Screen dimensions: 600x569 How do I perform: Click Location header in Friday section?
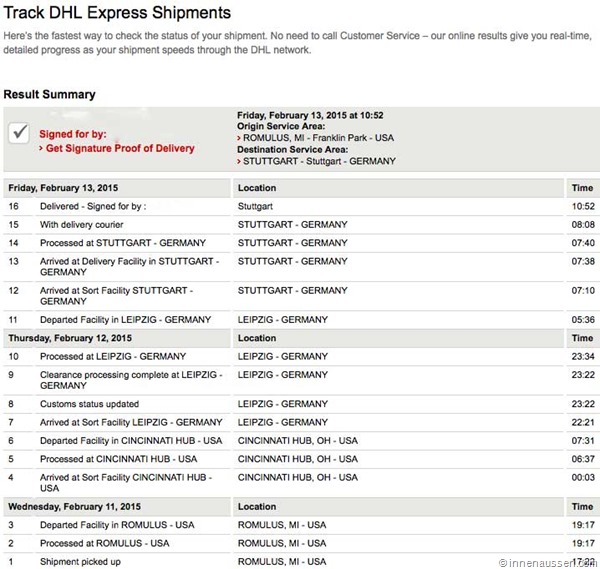257,188
